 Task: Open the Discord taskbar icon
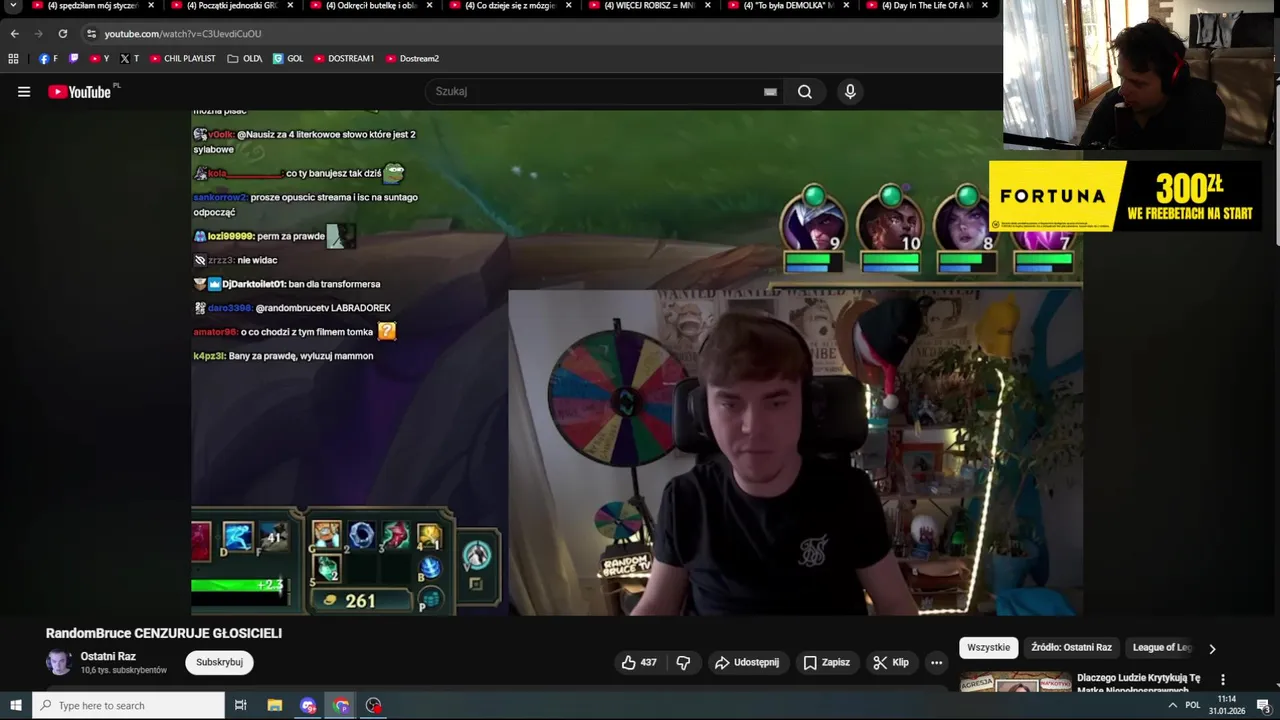coord(308,705)
